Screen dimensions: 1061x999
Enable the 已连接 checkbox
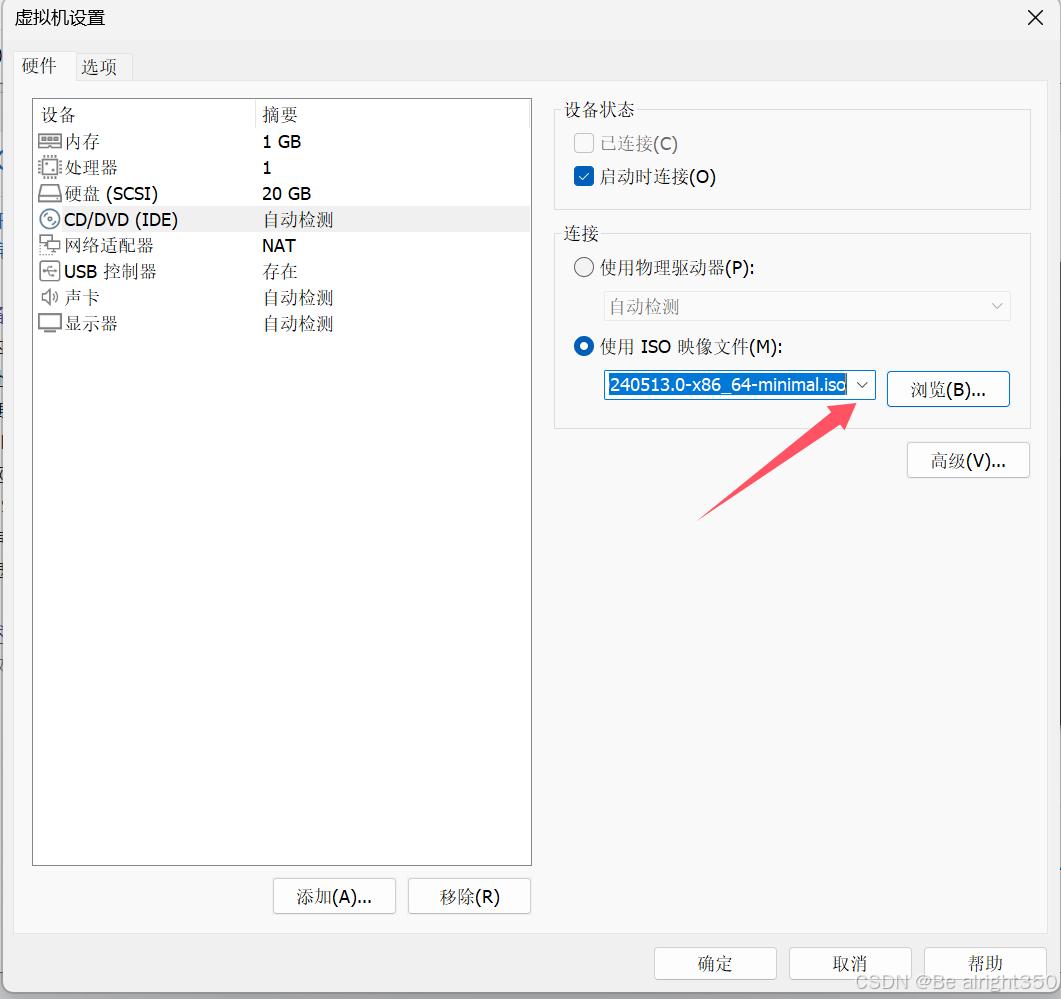pos(583,143)
